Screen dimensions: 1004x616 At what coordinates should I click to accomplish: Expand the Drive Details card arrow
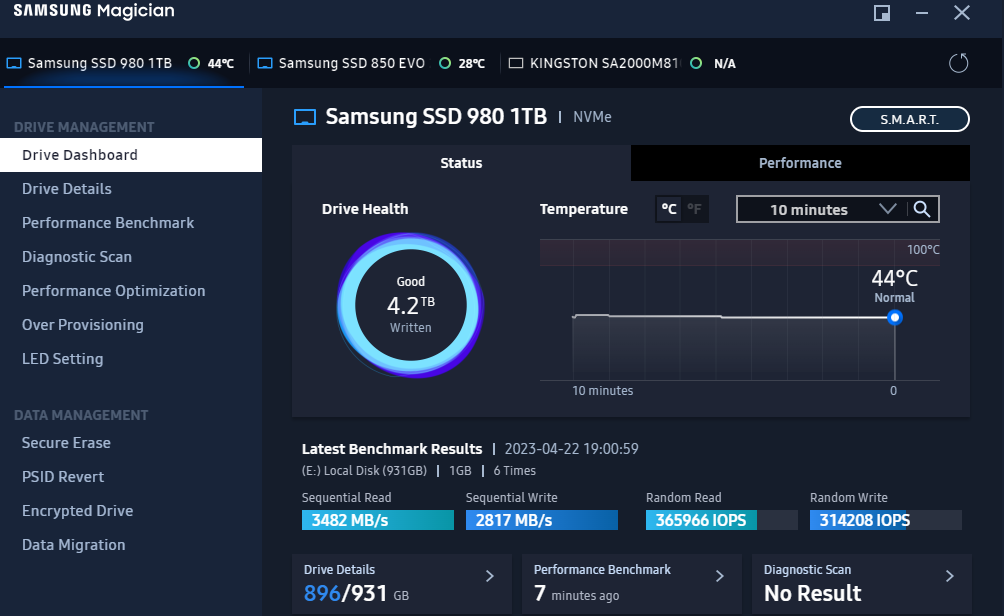click(x=490, y=576)
